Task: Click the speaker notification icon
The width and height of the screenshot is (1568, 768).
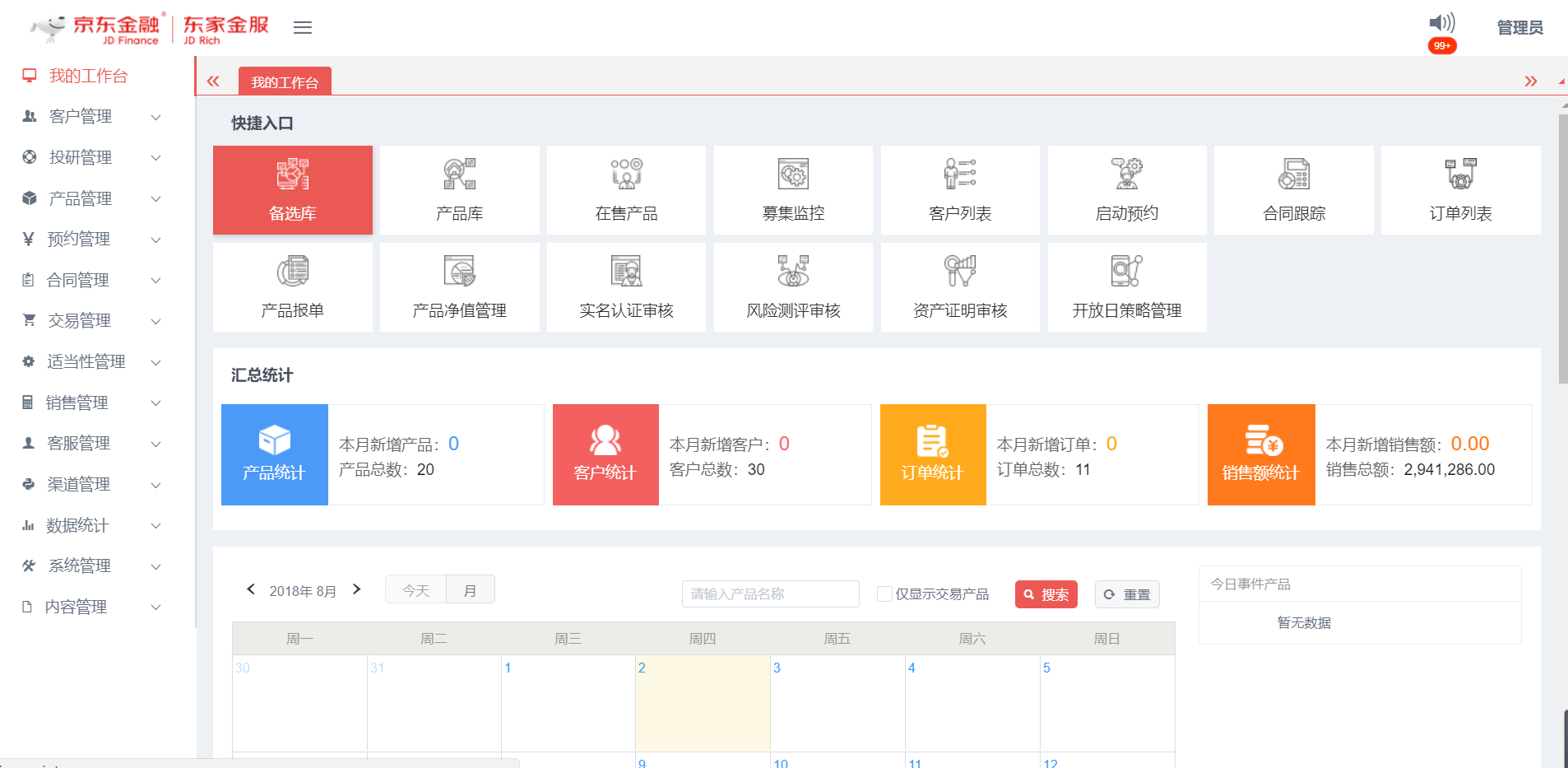Action: pyautogui.click(x=1441, y=23)
